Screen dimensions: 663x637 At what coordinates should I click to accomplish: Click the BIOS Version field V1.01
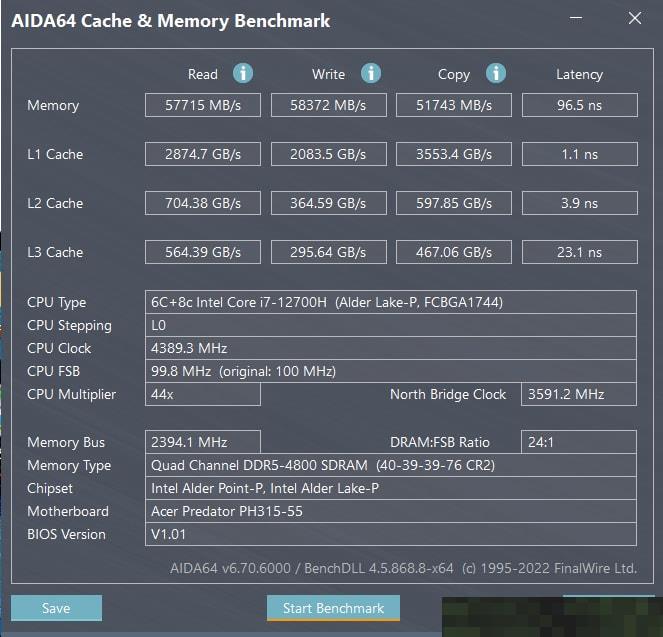tap(391, 534)
